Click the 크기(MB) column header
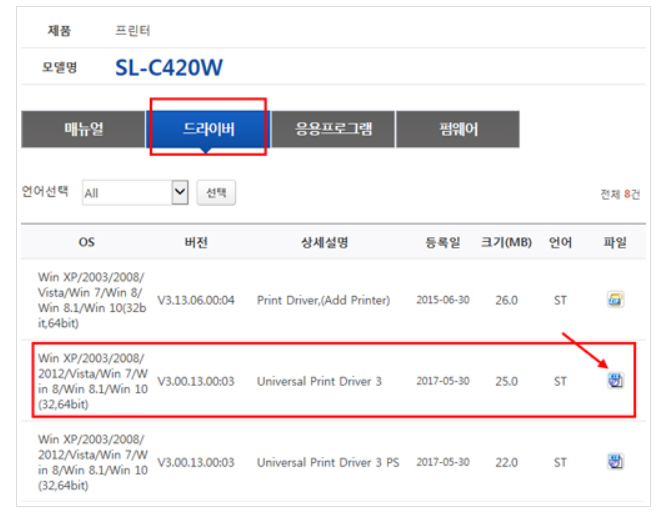The height and width of the screenshot is (518, 656). (x=506, y=242)
